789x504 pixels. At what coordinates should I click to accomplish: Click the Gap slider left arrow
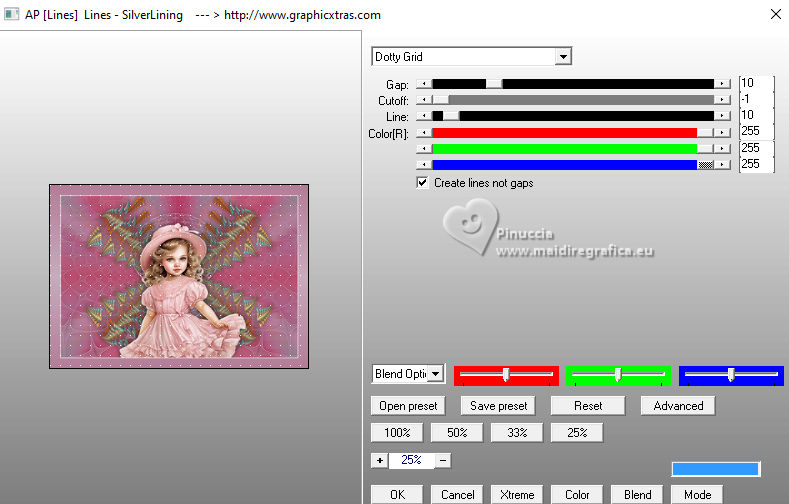tap(424, 84)
